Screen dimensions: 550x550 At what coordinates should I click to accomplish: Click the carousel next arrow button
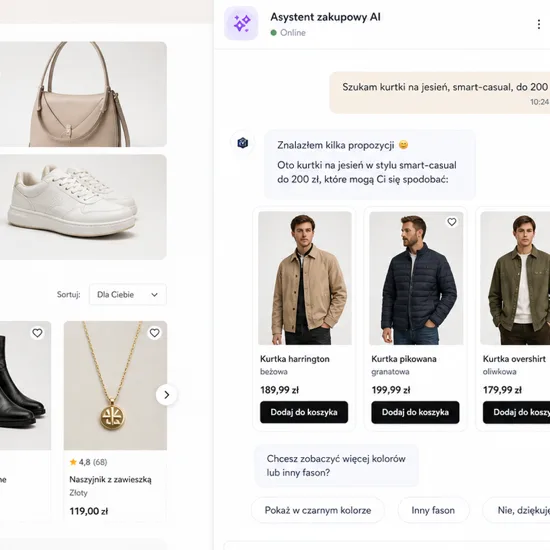tap(167, 395)
